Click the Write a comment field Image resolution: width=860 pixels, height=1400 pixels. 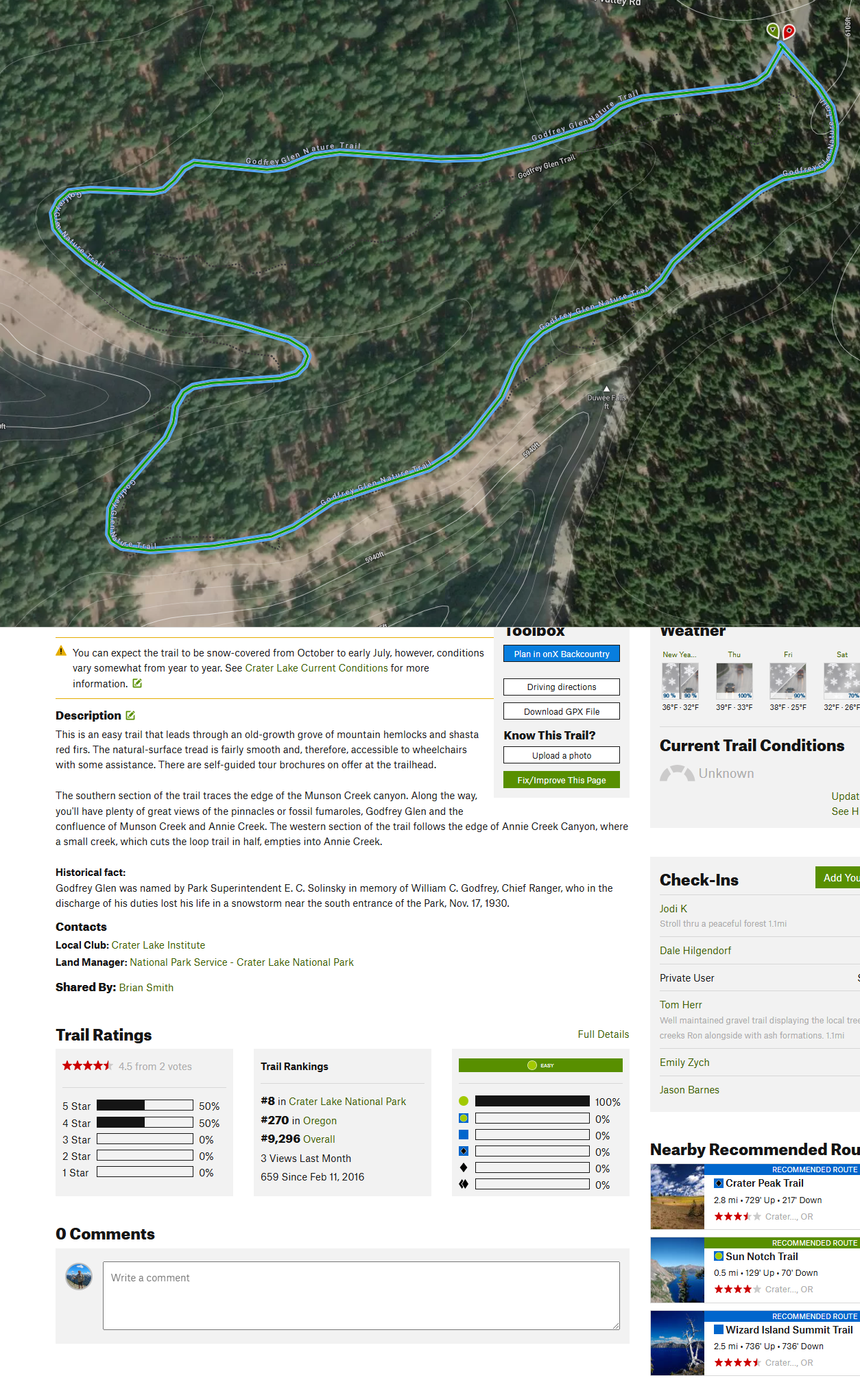361,1296
